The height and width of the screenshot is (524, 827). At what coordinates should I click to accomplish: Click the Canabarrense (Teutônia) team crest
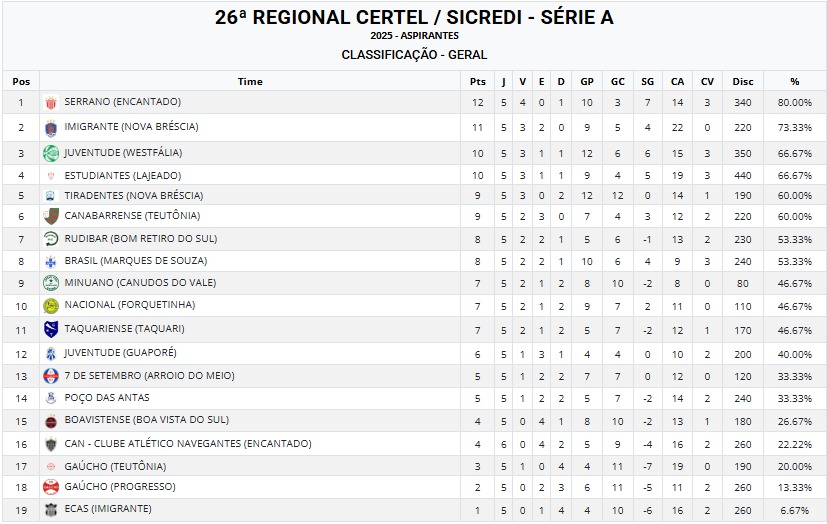pyautogui.click(x=51, y=216)
